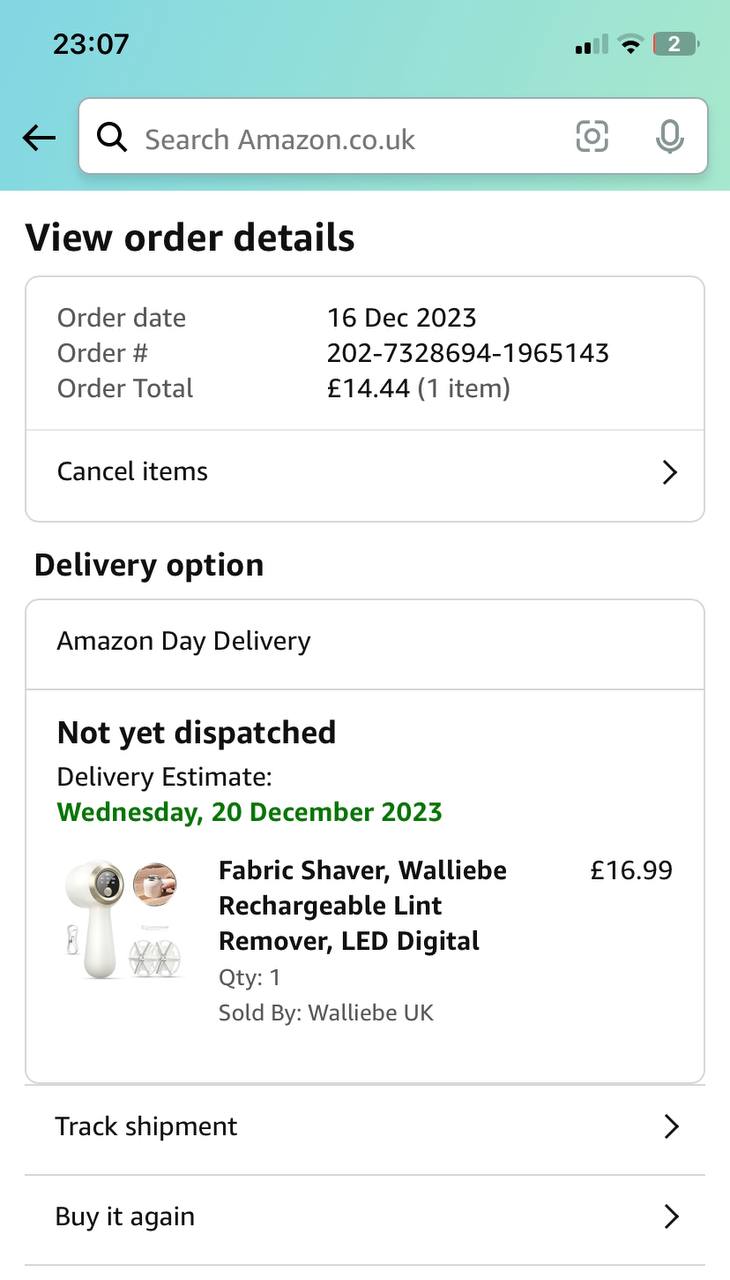
Task: Tap the magnifying glass search icon
Action: click(x=112, y=137)
